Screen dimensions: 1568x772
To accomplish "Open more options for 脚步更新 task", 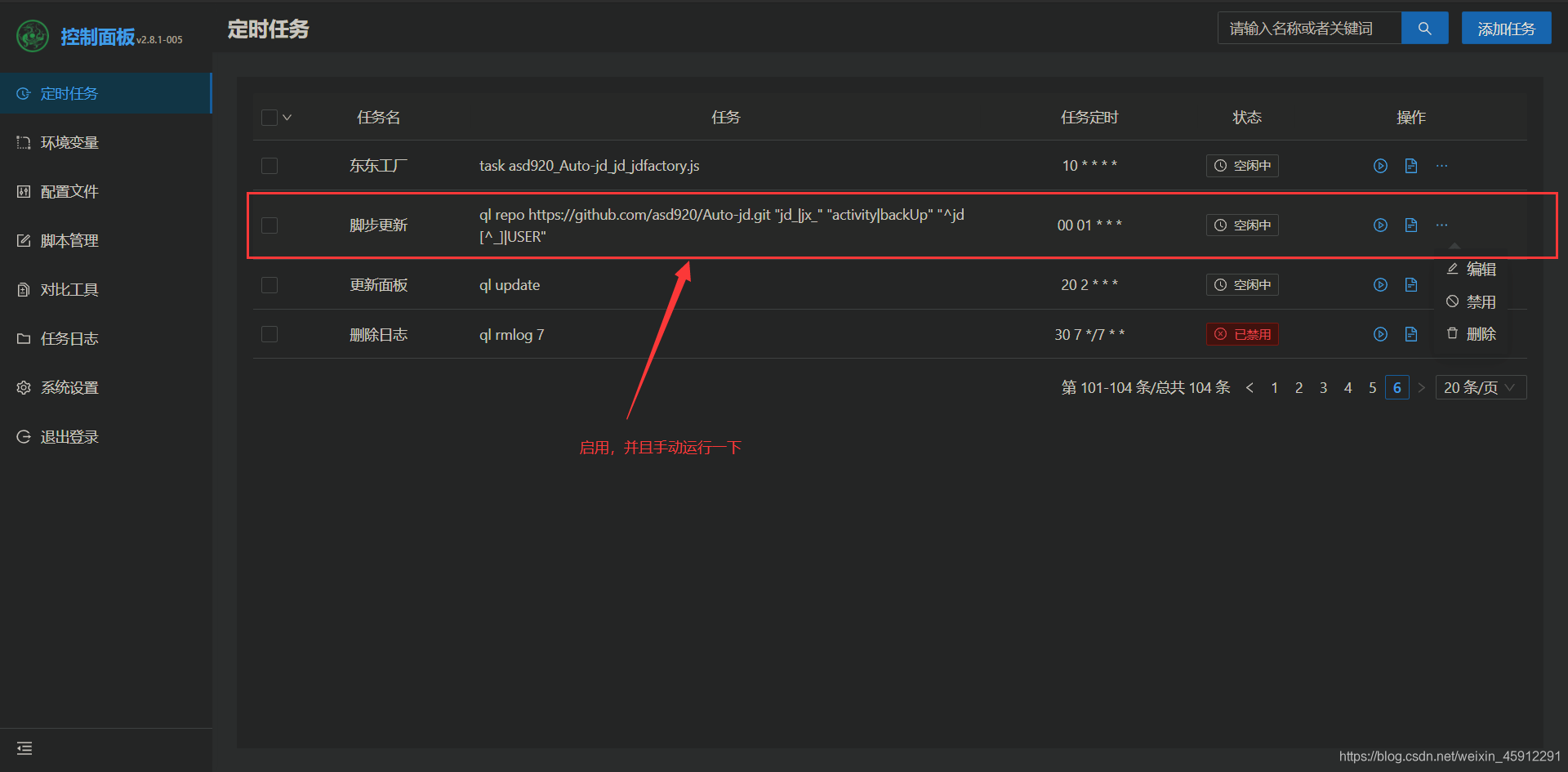I will click(x=1441, y=225).
